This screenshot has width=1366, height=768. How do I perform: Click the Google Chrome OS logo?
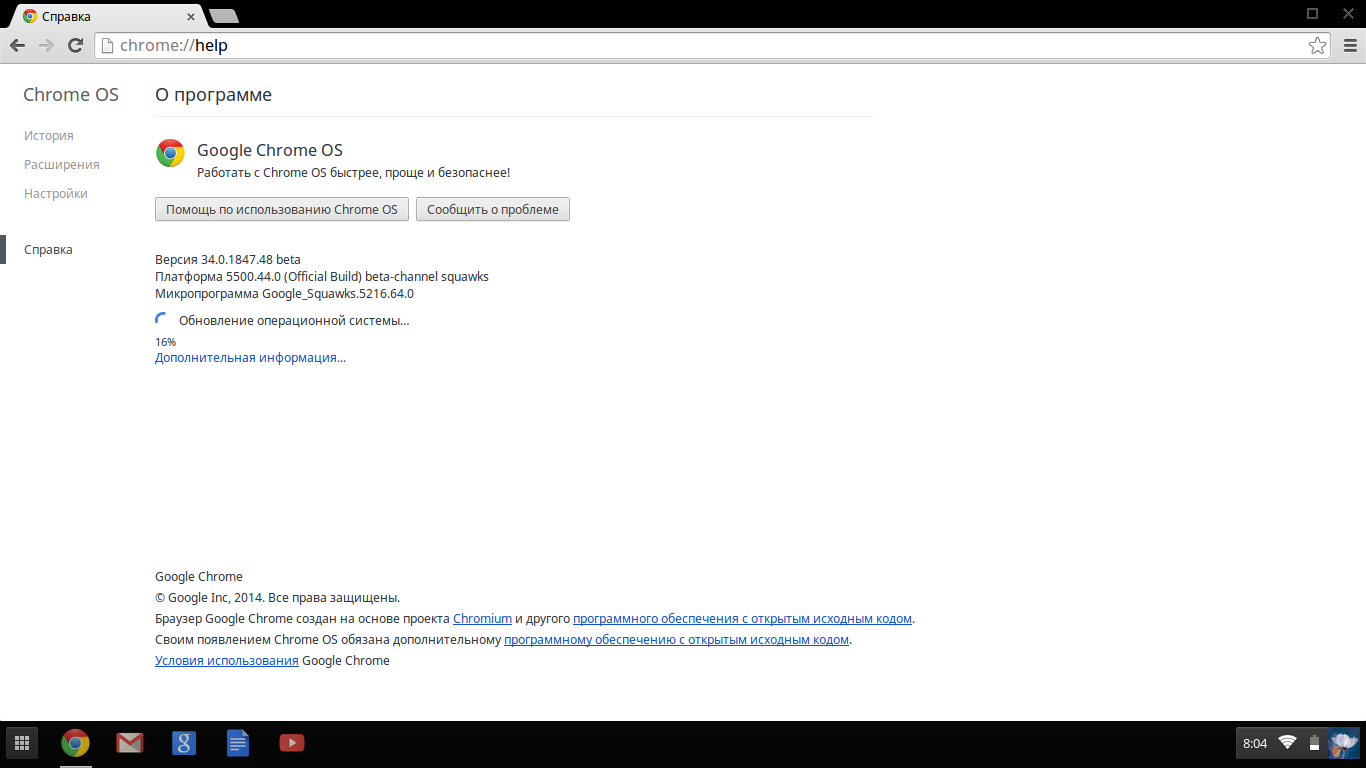pyautogui.click(x=170, y=153)
